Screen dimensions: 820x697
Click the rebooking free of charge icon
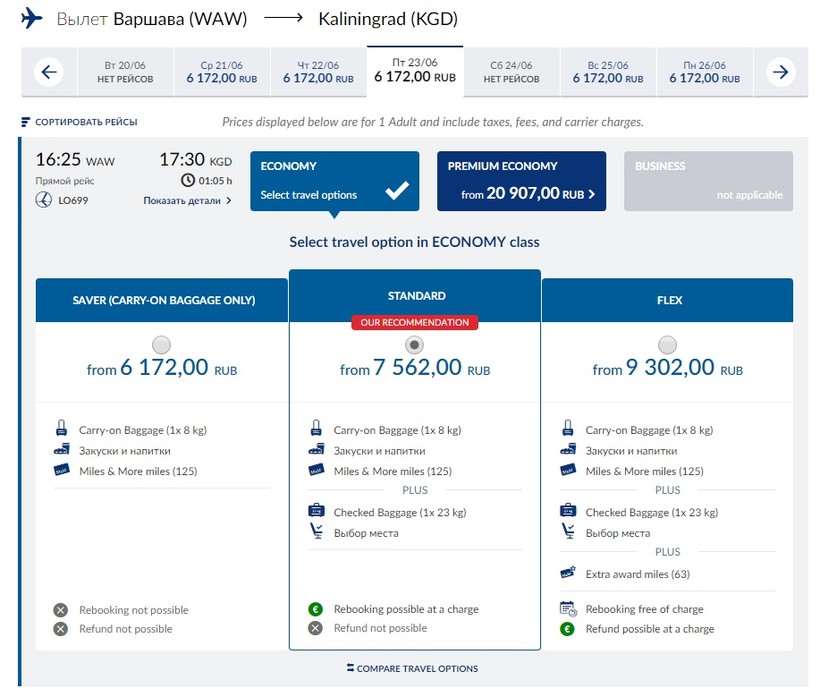pos(568,609)
